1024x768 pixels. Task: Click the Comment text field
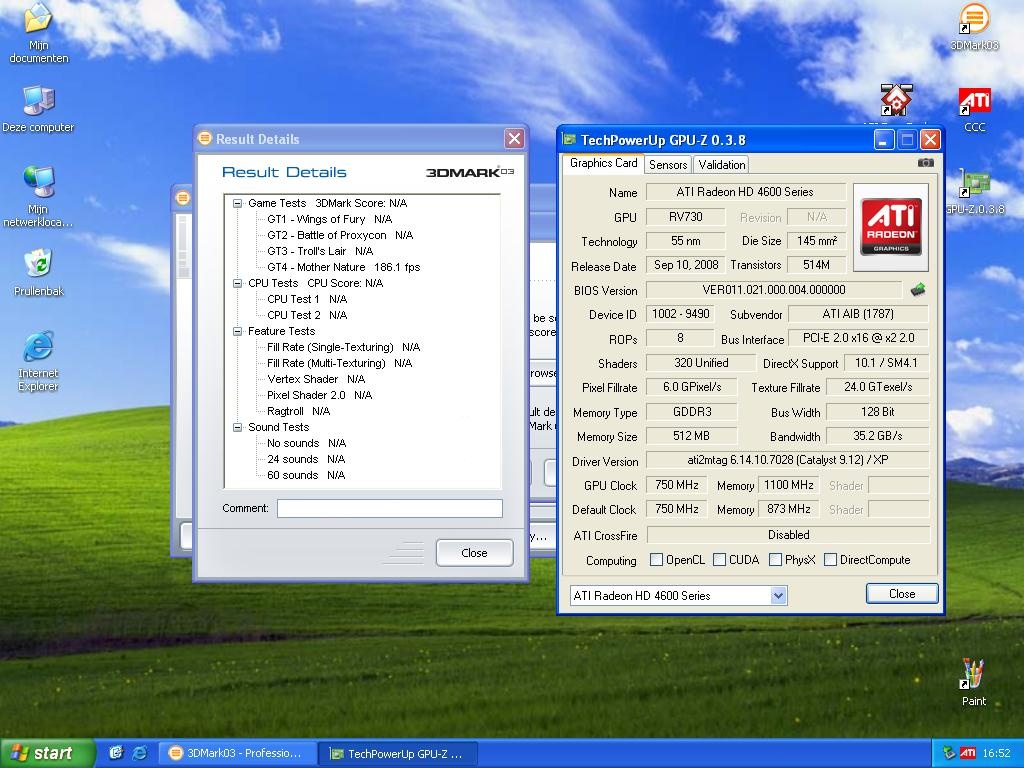pyautogui.click(x=389, y=508)
